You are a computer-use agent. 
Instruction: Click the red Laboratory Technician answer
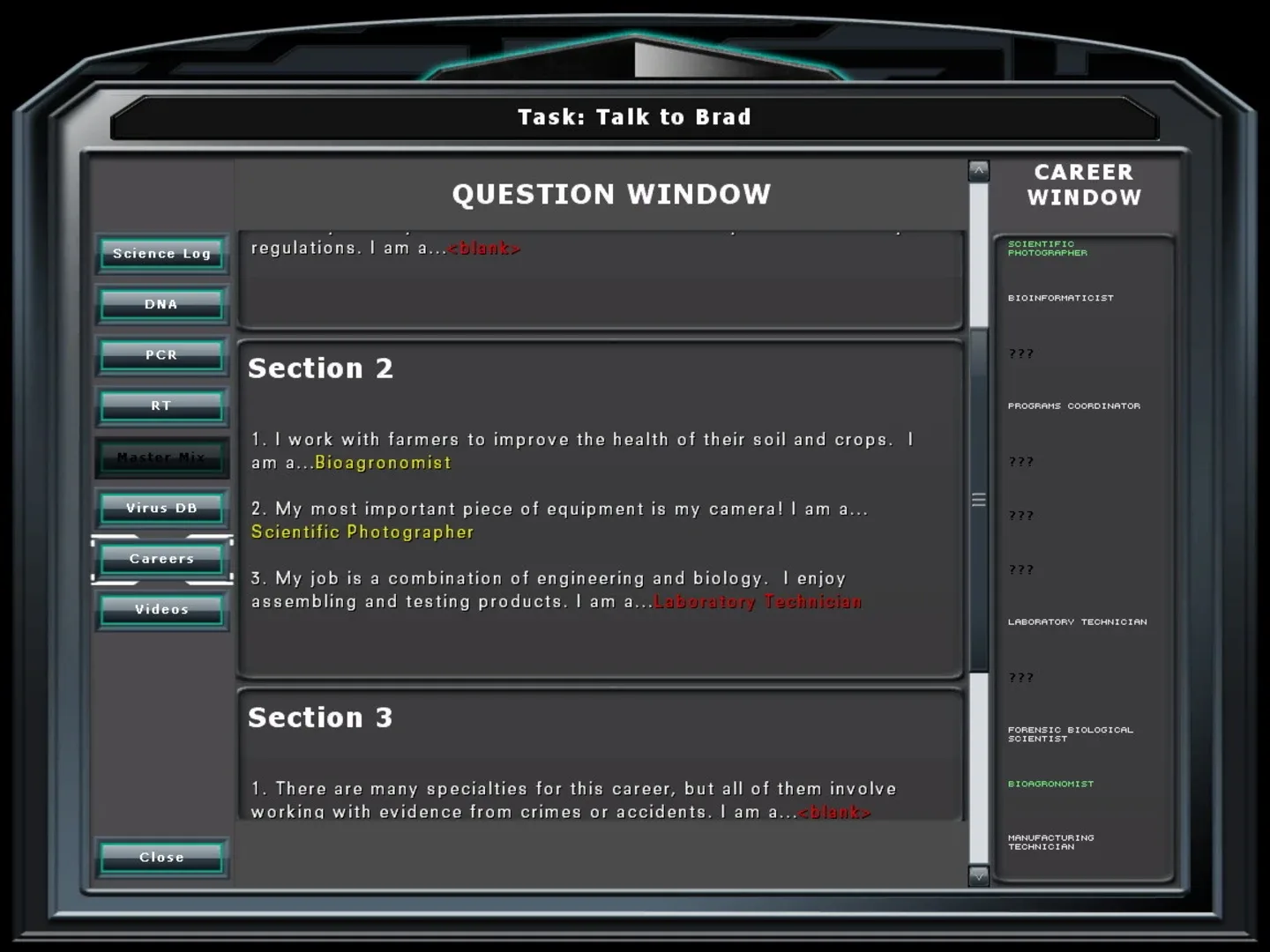point(758,602)
